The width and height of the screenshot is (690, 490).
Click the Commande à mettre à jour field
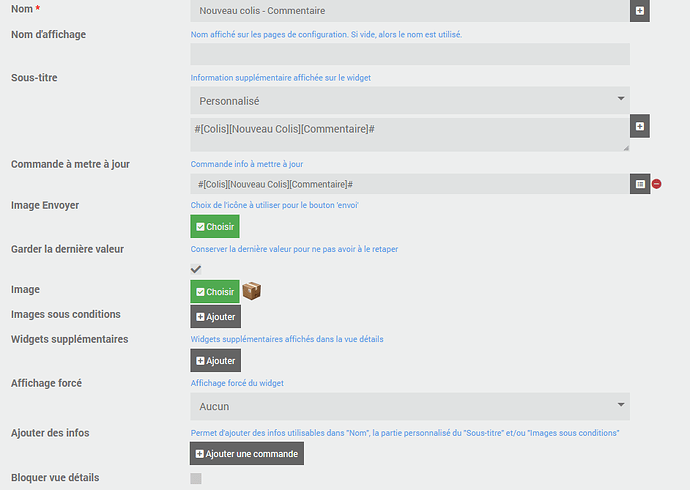(x=410, y=184)
